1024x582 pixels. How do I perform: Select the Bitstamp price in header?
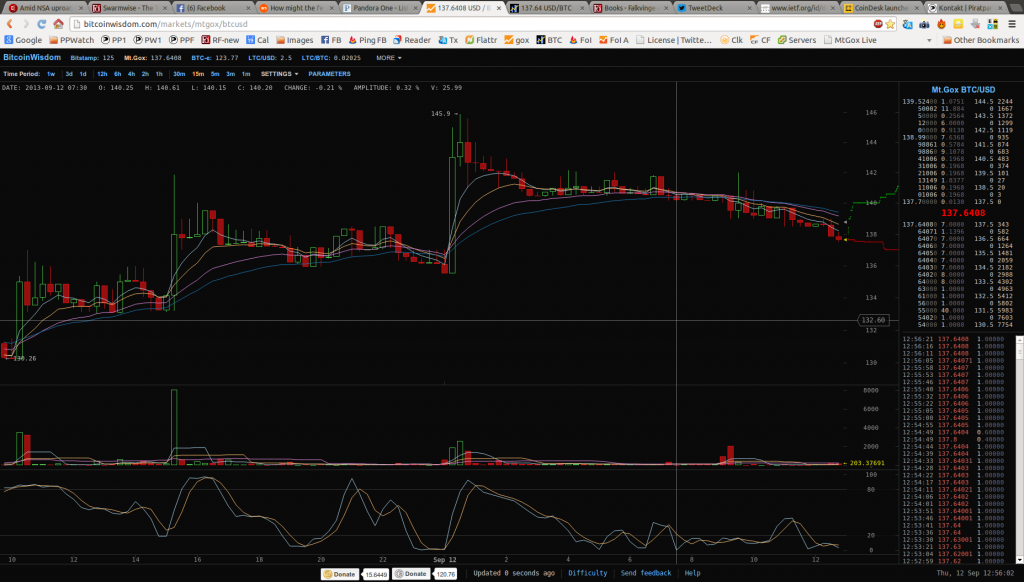pyautogui.click(x=92, y=58)
